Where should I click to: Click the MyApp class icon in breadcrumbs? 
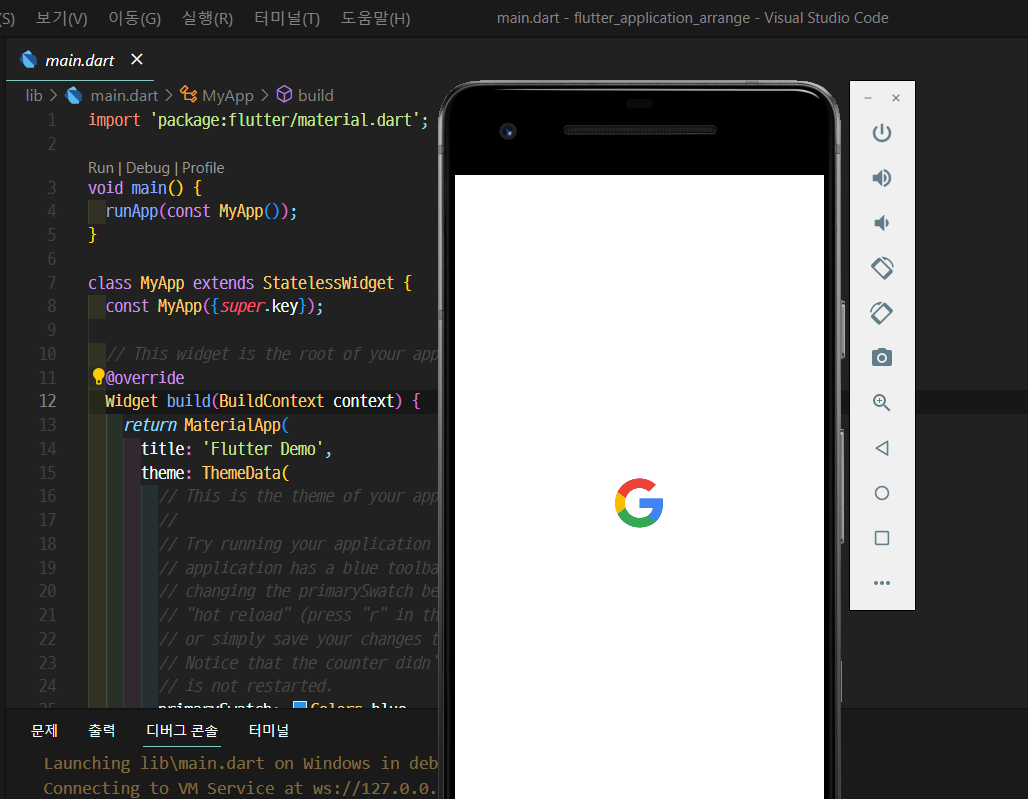[188, 94]
